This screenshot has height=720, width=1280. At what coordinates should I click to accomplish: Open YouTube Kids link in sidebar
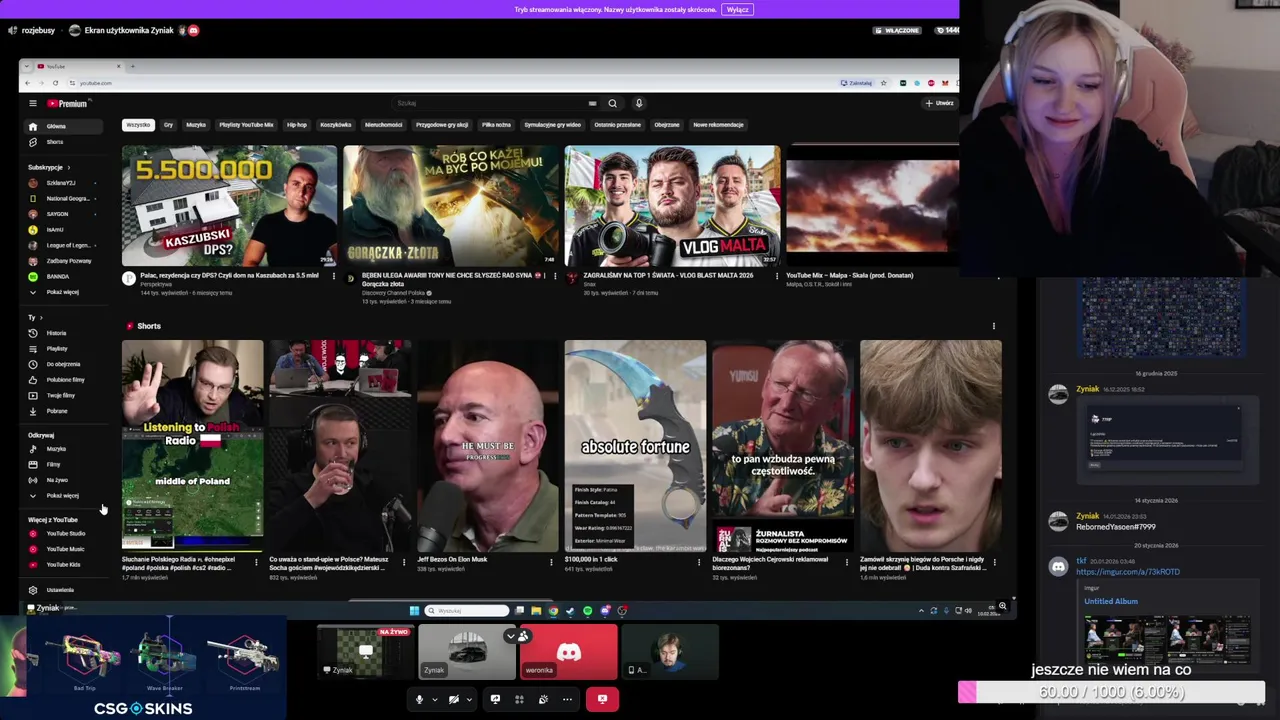click(x=64, y=564)
